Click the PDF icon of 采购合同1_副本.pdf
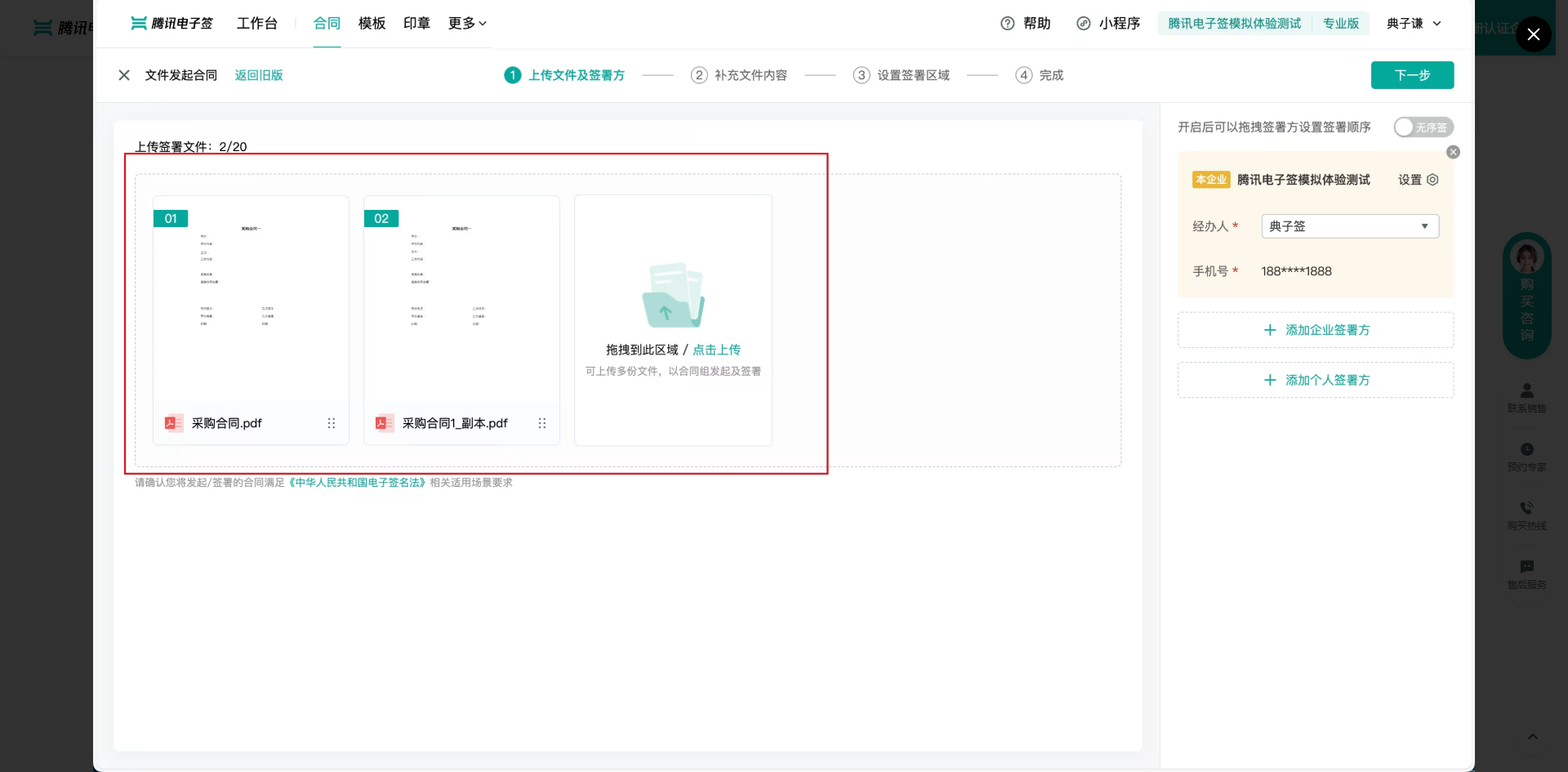 point(385,423)
